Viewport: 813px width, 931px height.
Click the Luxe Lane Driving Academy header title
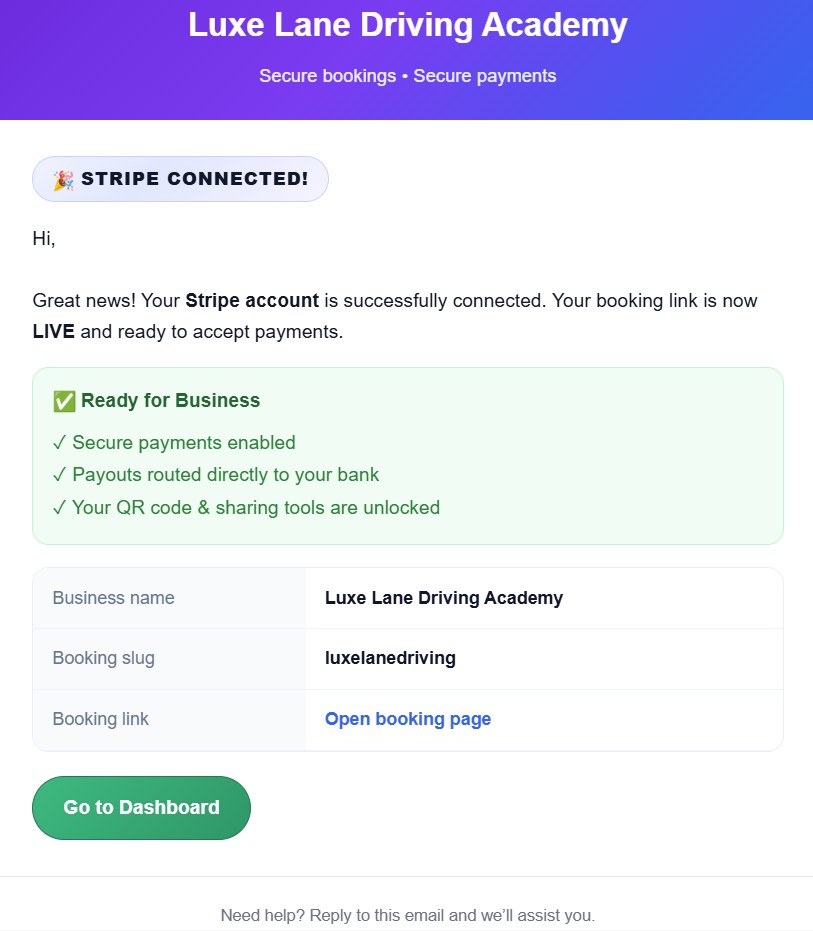[x=406, y=25]
